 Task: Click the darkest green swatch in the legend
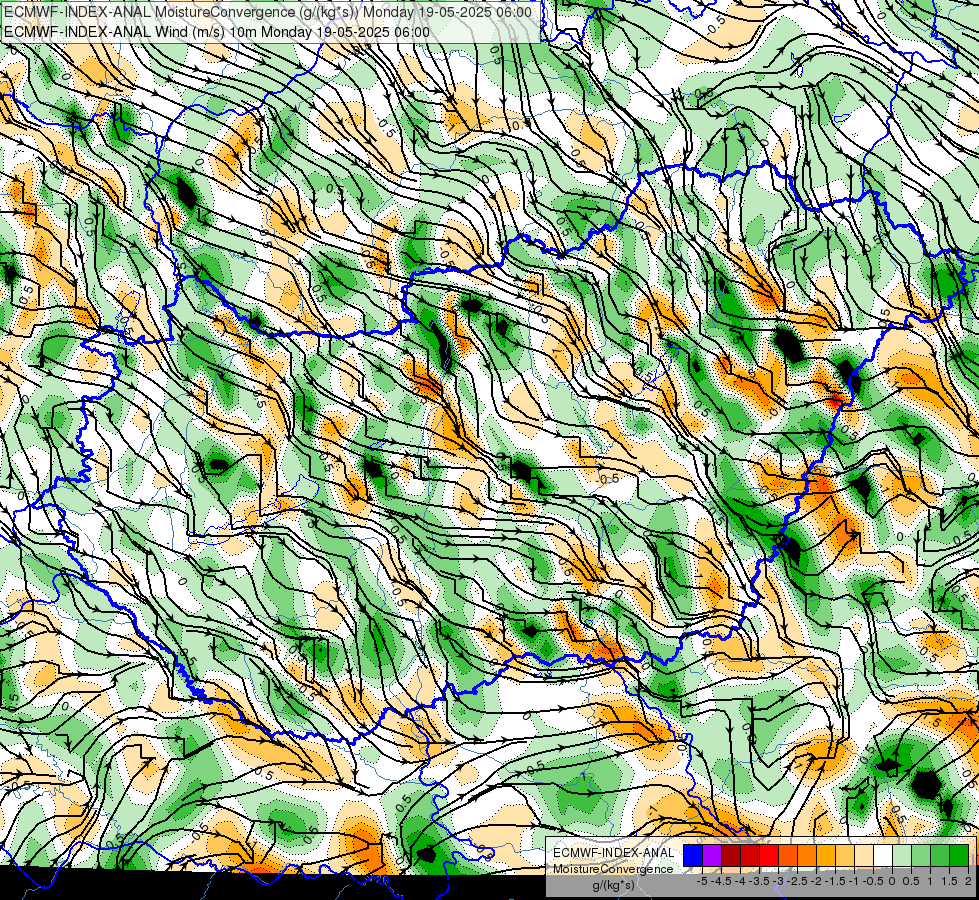click(x=959, y=855)
